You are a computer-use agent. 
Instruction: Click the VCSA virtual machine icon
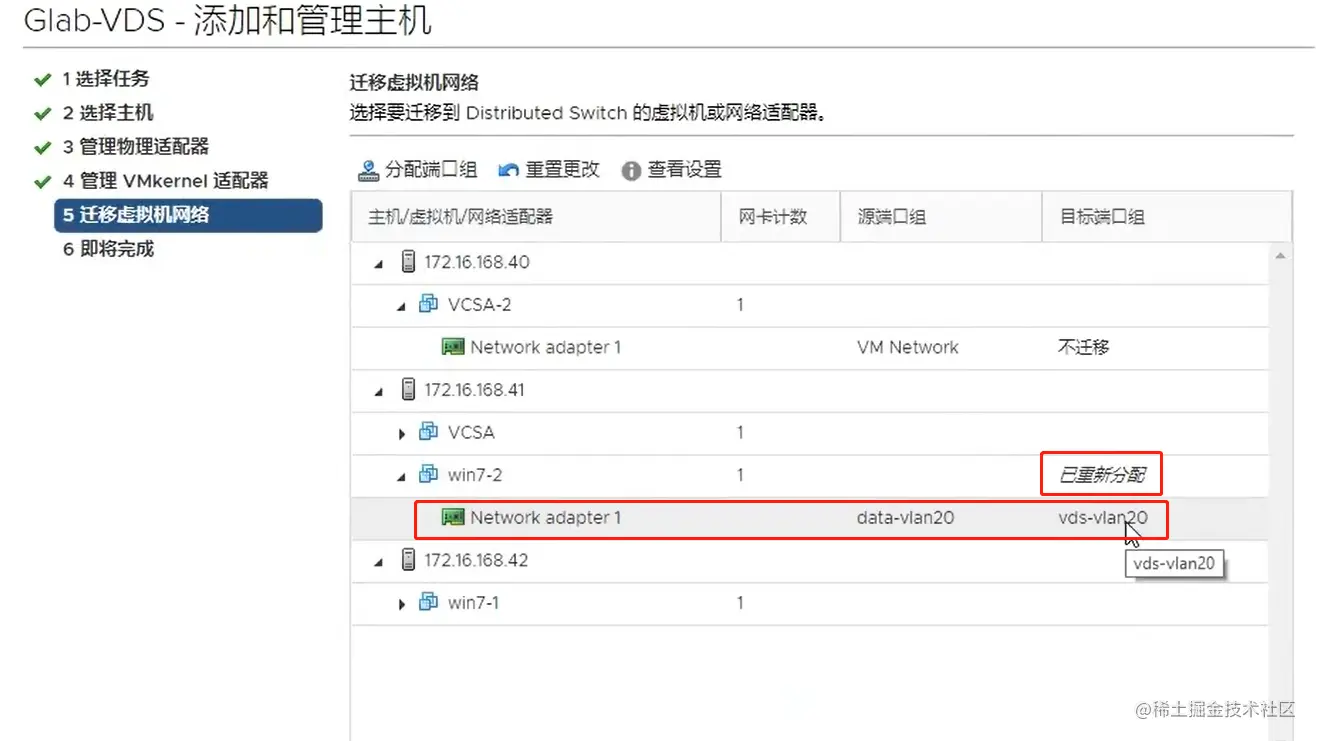[x=429, y=432]
